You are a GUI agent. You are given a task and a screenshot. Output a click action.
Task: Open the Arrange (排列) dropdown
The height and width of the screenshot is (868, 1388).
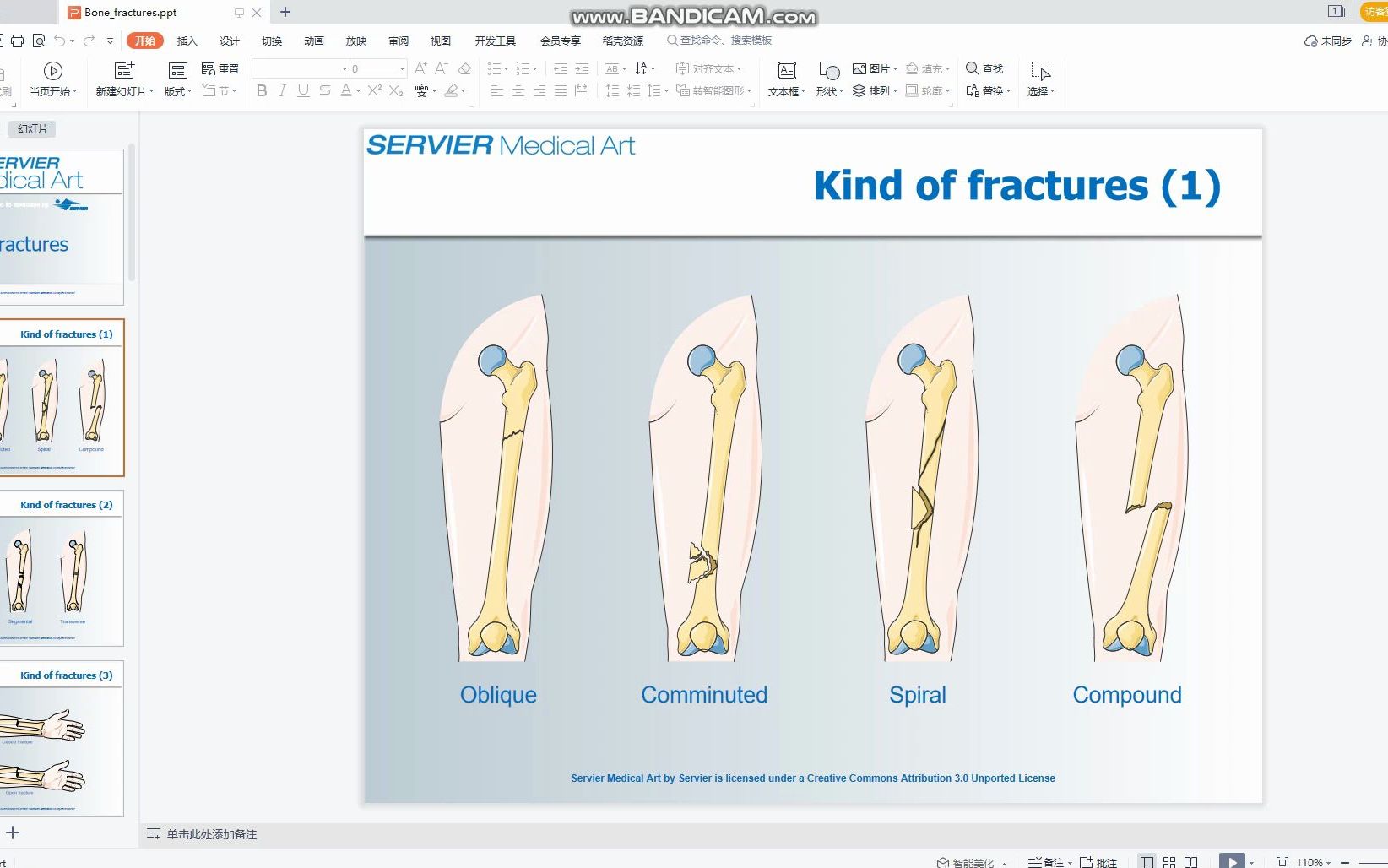pos(876,90)
